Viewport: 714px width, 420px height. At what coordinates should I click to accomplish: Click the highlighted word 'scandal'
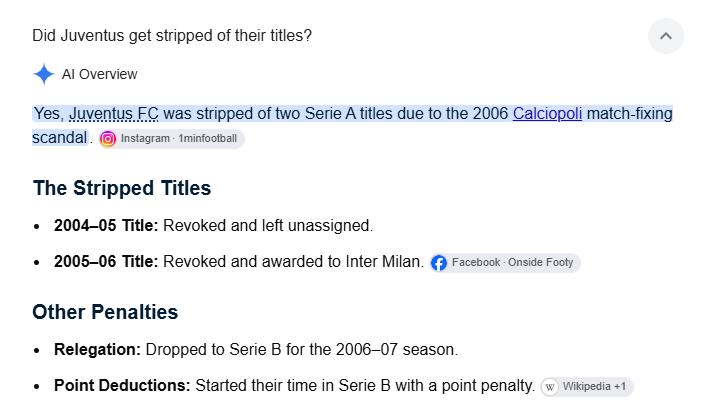60,138
